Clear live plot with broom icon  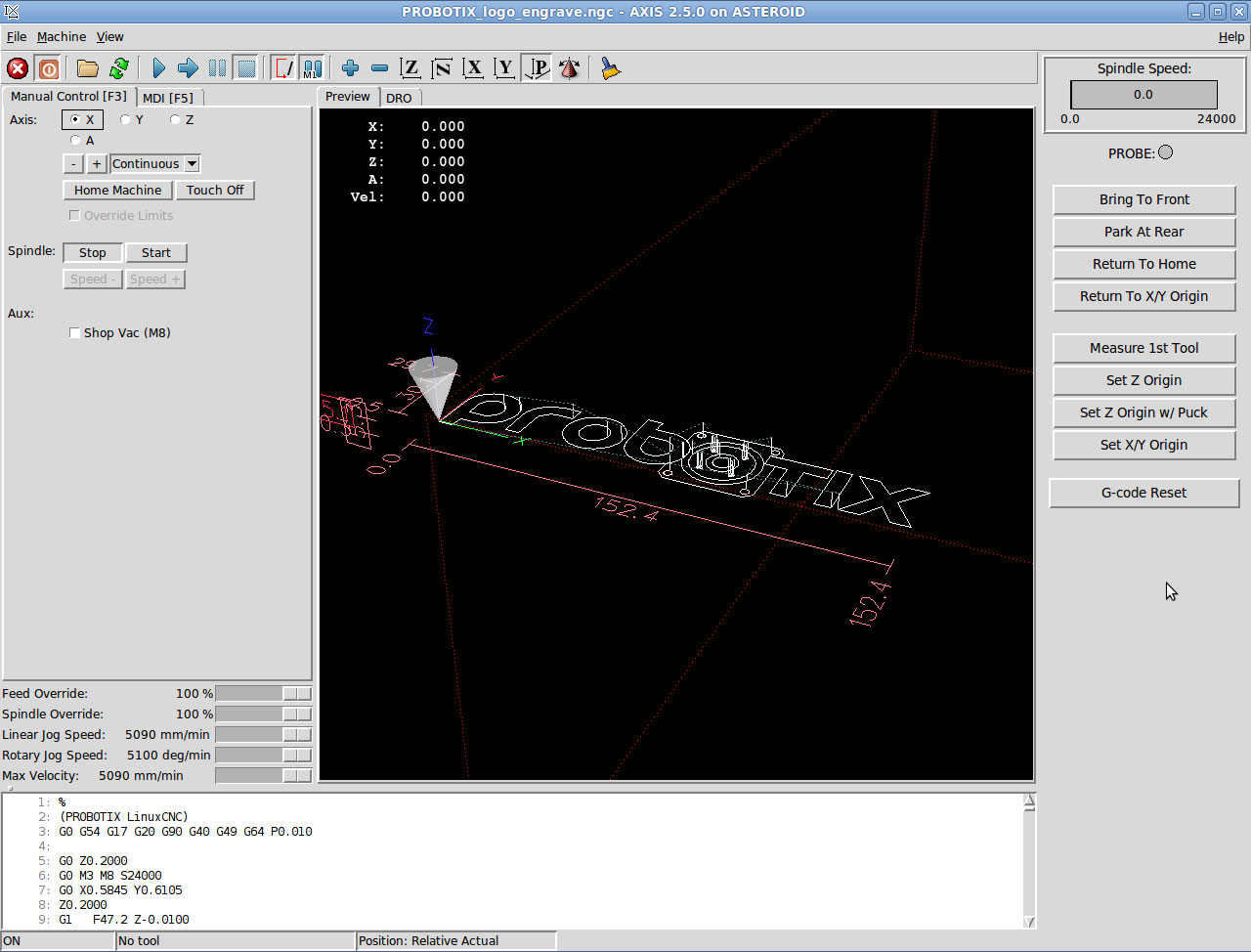[611, 68]
